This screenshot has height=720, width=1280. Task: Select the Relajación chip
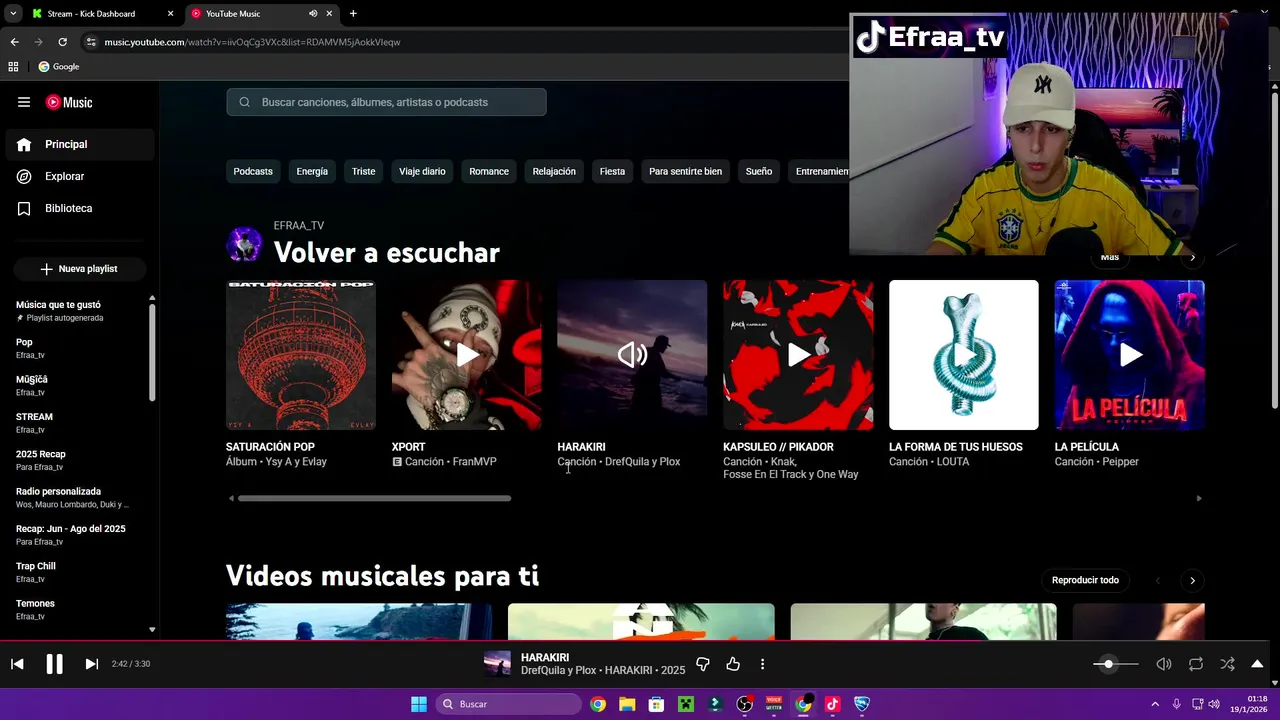(x=554, y=171)
